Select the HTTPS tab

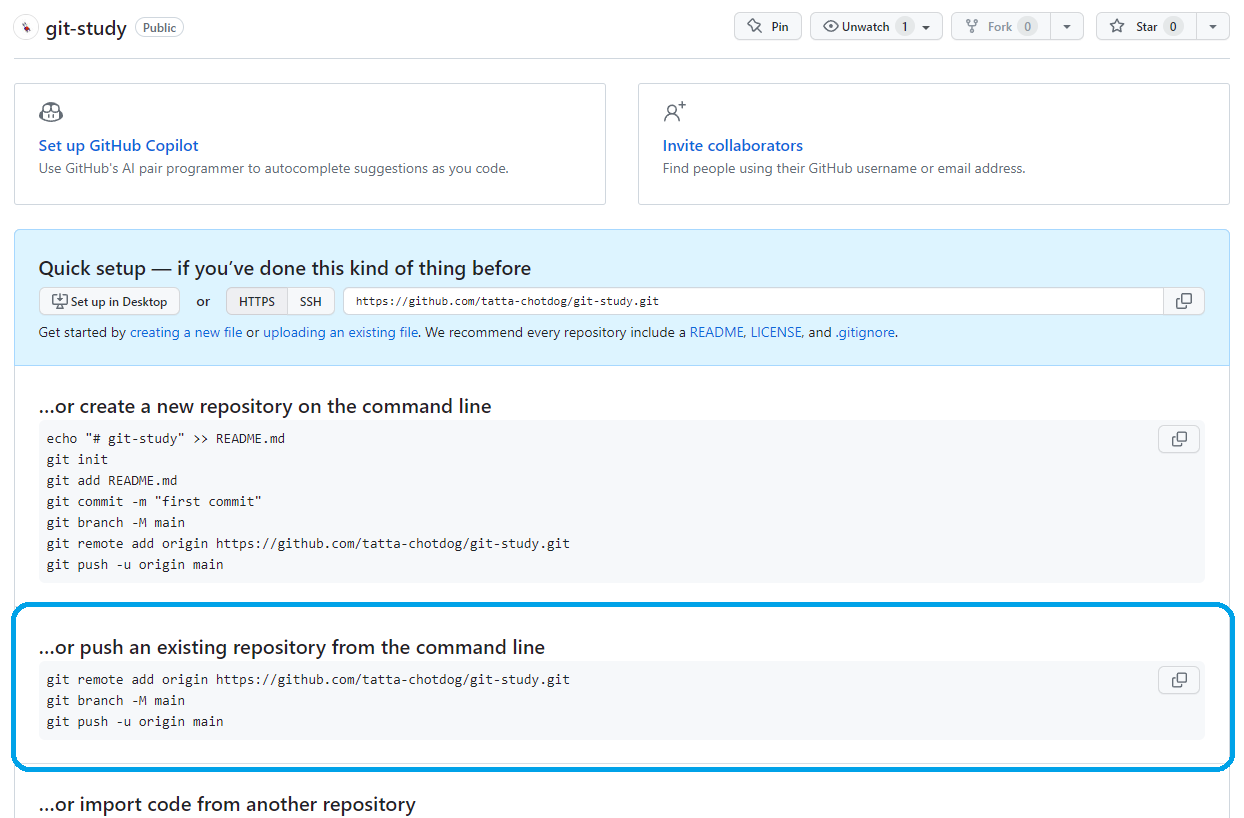tap(256, 301)
